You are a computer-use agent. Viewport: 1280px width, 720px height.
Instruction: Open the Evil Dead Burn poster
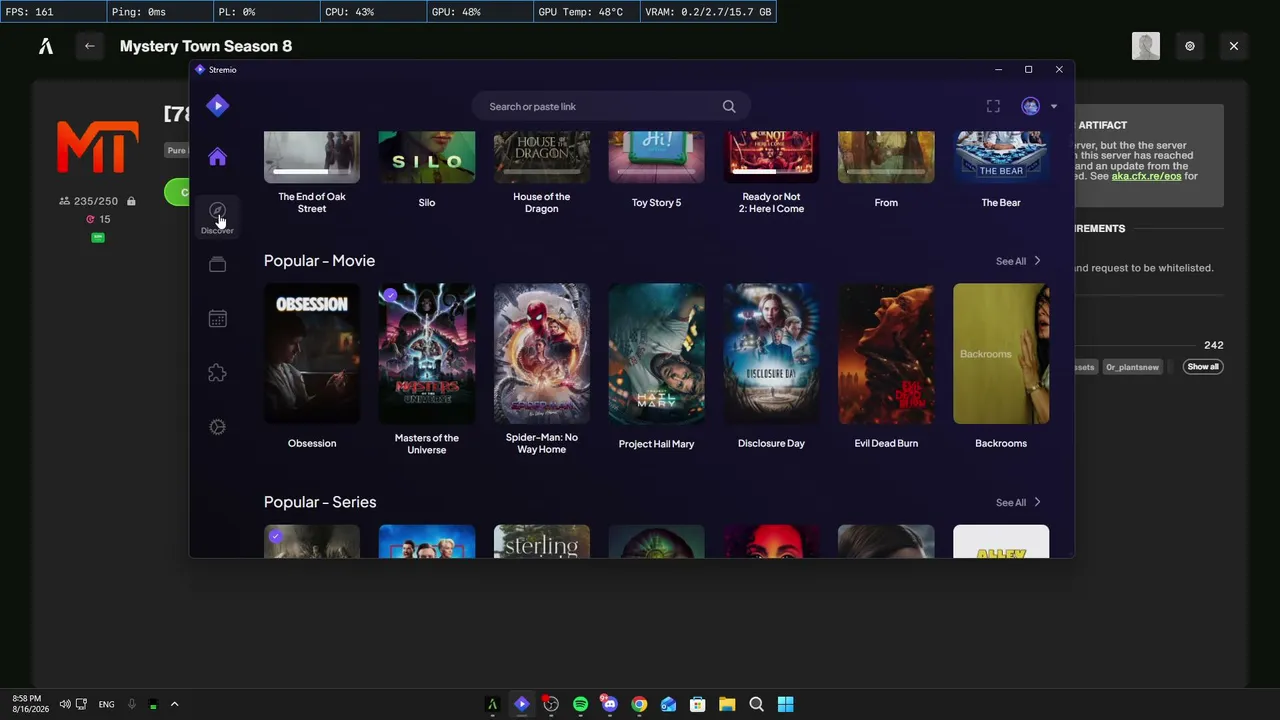(886, 354)
